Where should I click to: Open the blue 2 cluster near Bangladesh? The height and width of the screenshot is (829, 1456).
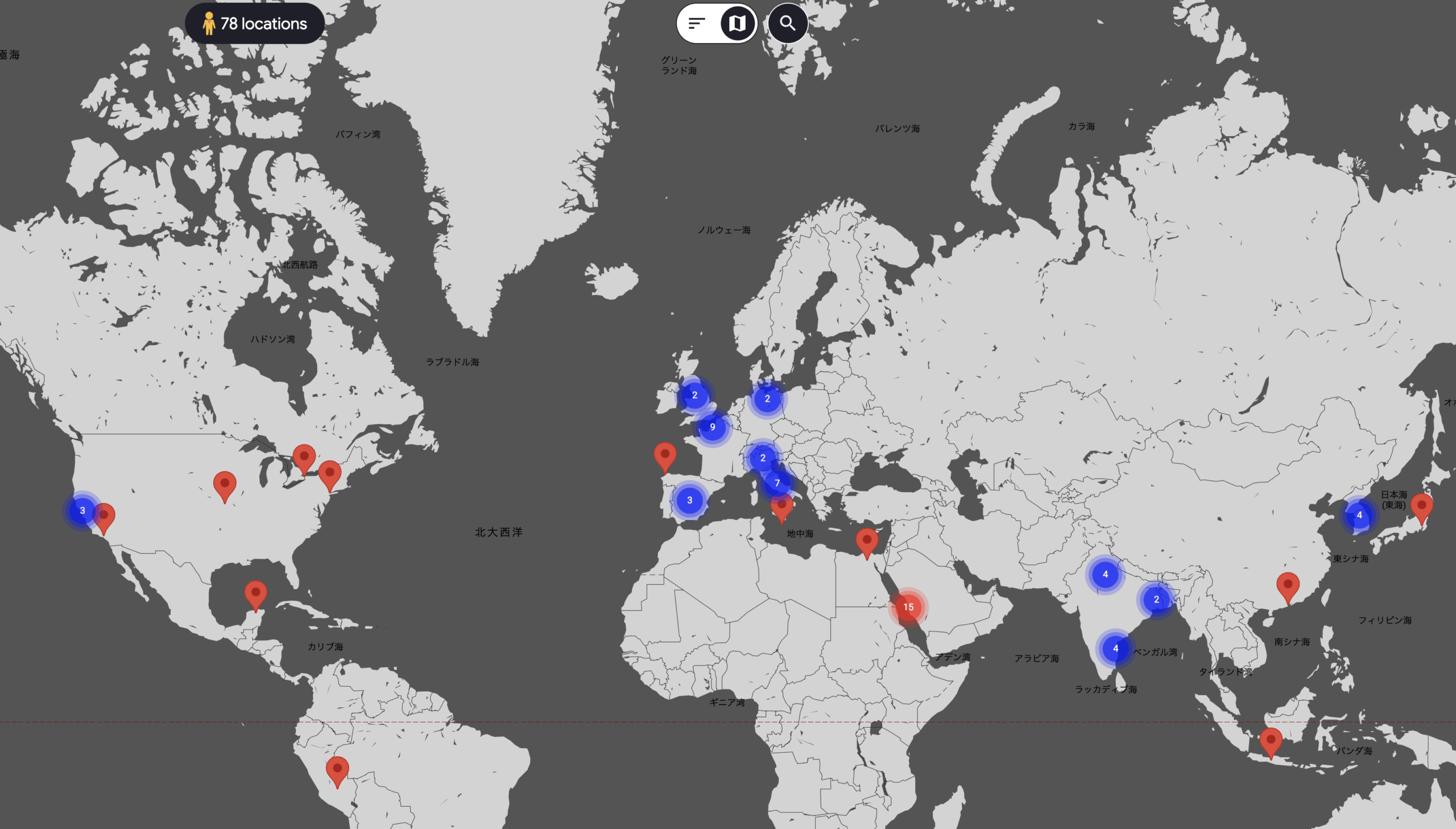point(1156,599)
